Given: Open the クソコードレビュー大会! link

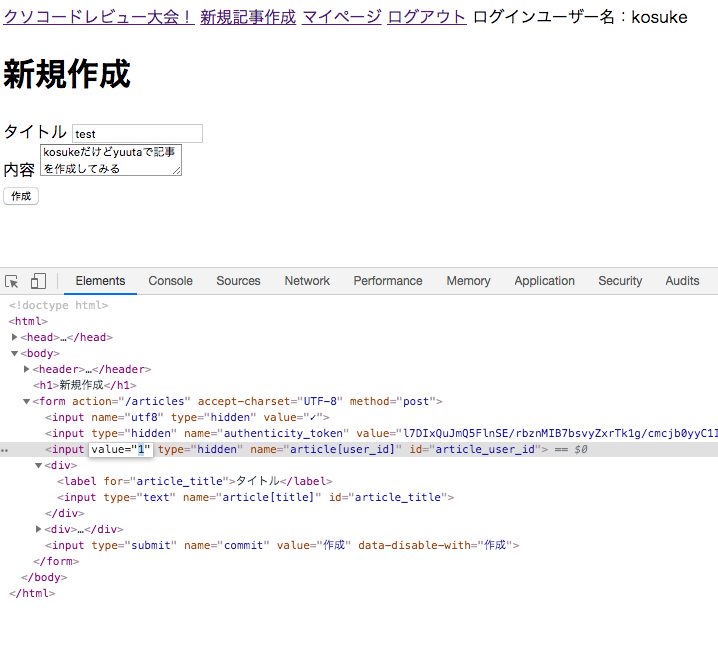Looking at the screenshot, I should pyautogui.click(x=99, y=17).
